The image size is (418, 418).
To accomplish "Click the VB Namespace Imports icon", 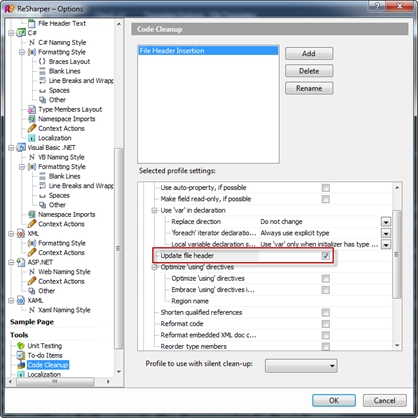I will 32,214.
